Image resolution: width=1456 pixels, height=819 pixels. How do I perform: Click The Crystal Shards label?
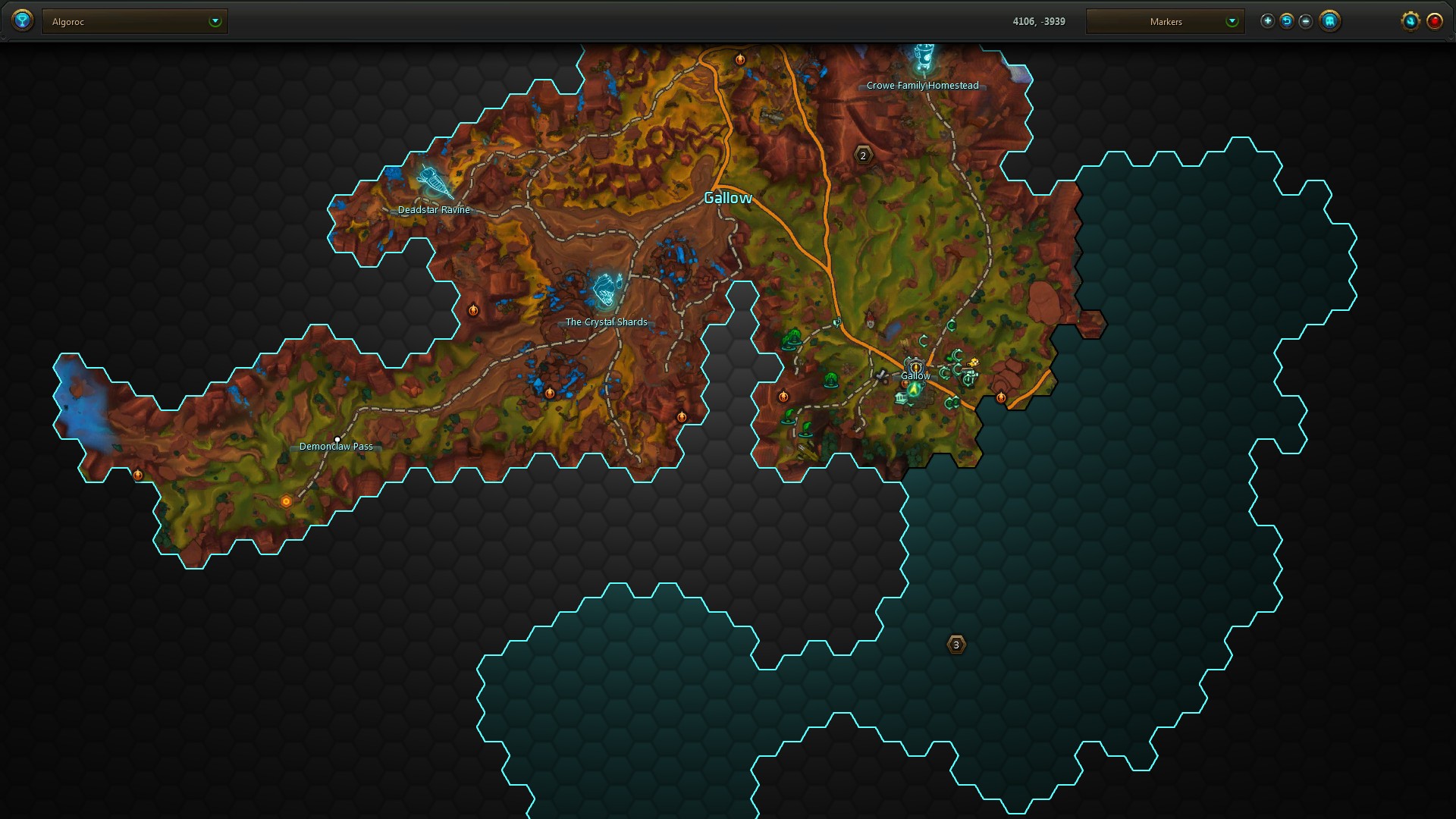click(606, 322)
